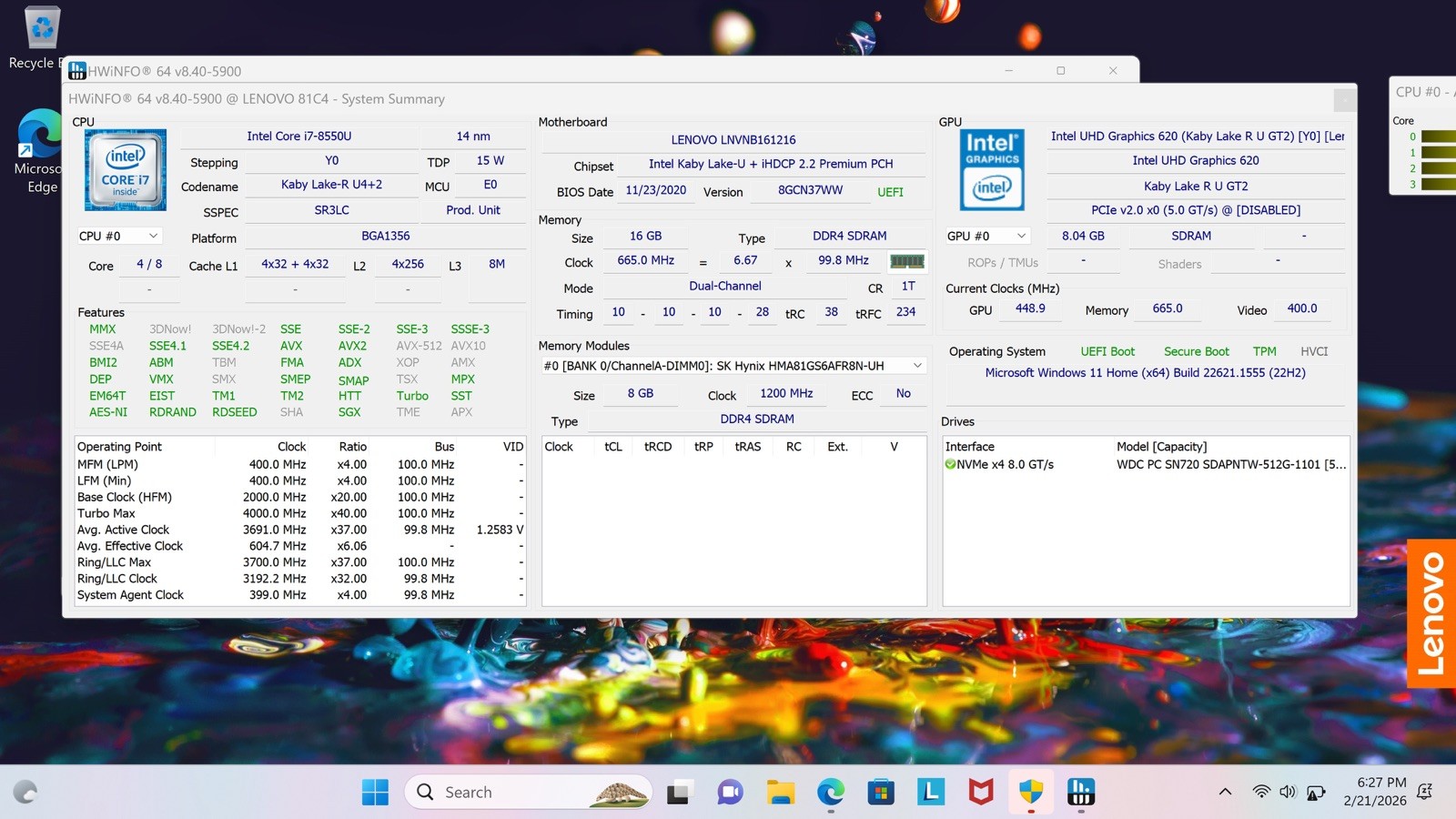Viewport: 1456px width, 819px height.
Task: Click the Kaby Lake-R U4+2 codename
Action: [331, 185]
